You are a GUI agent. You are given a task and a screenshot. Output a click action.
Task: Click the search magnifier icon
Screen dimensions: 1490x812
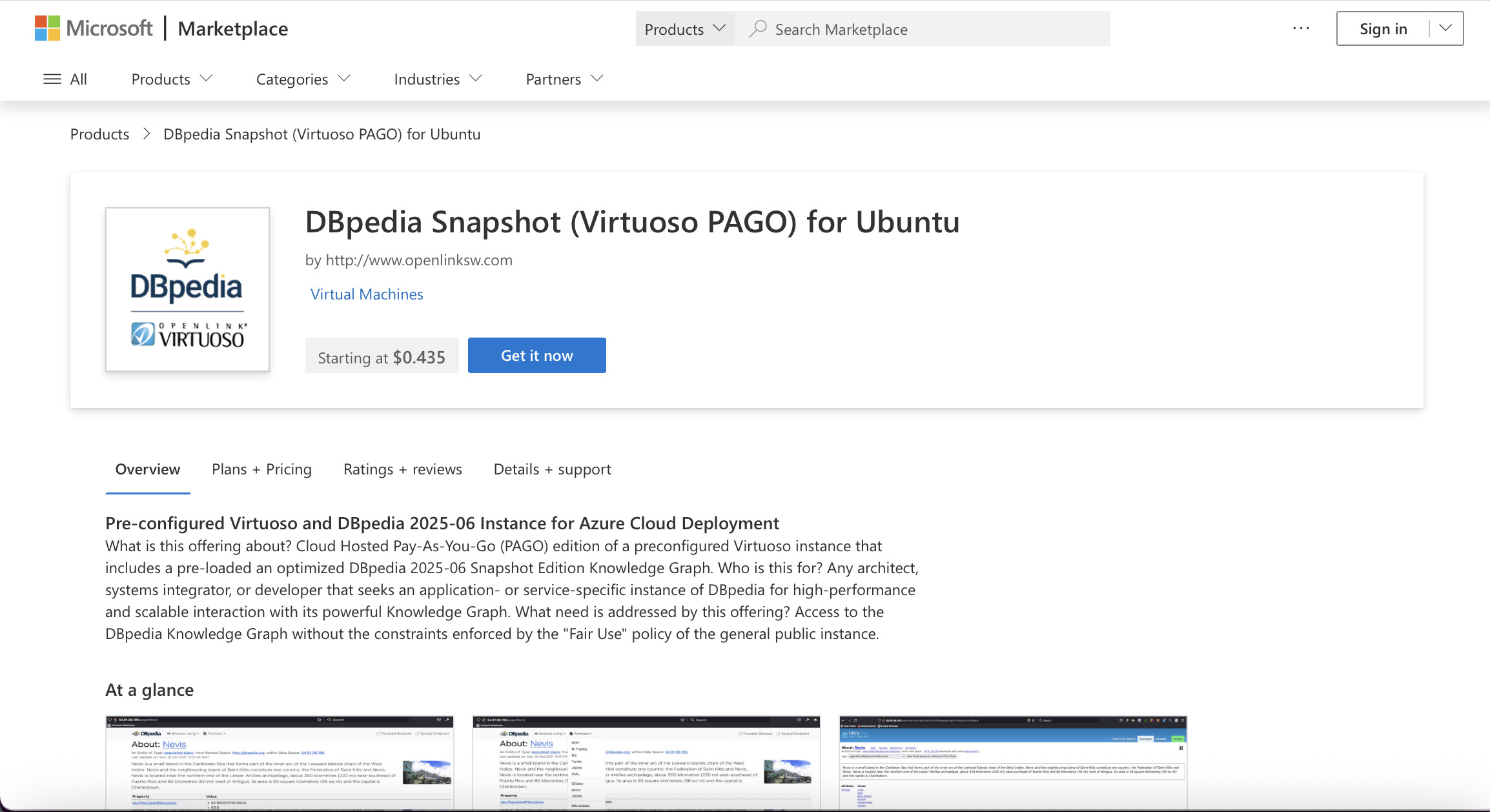758,29
